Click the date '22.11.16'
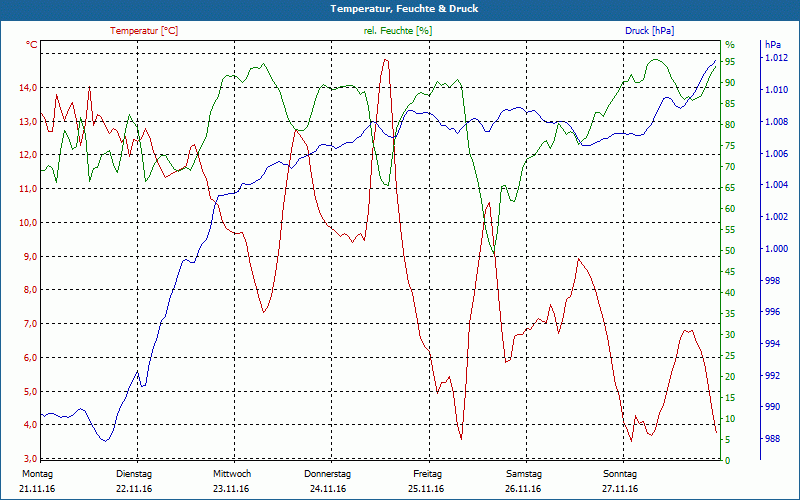Viewport: 800px width, 500px height. [x=134, y=489]
